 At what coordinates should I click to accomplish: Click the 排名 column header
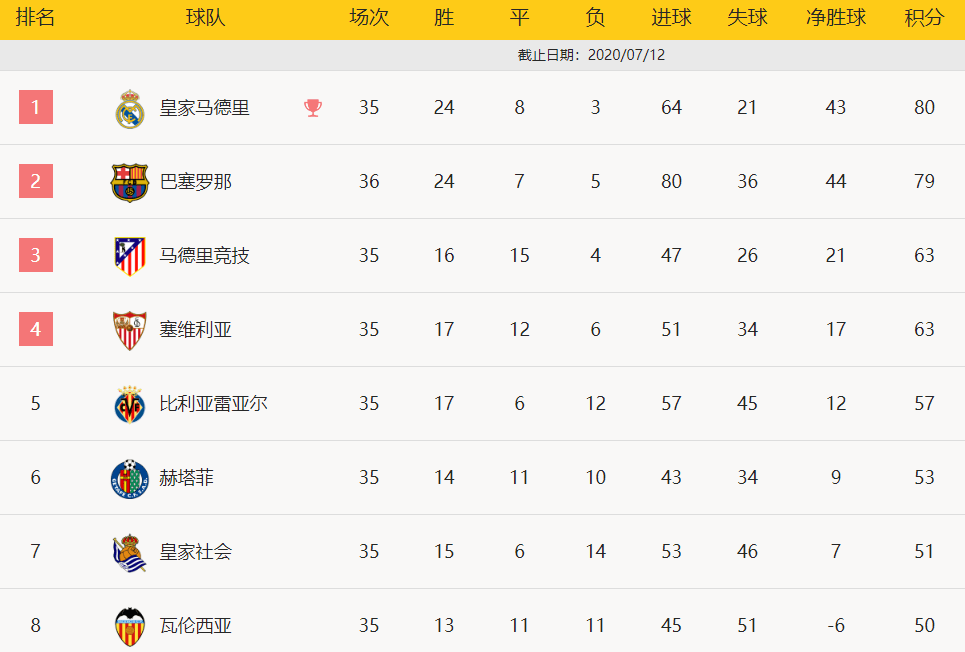[36, 17]
